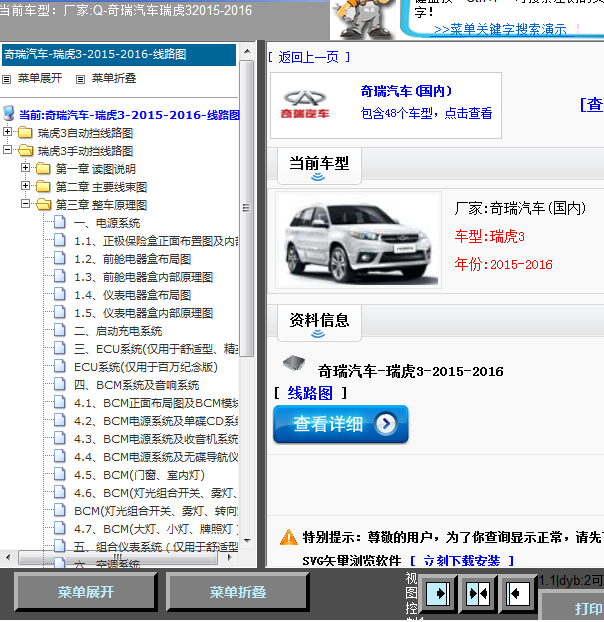604x622 pixels.
Task: Expand 第二章 主要线束图 node
Action: tap(25, 186)
